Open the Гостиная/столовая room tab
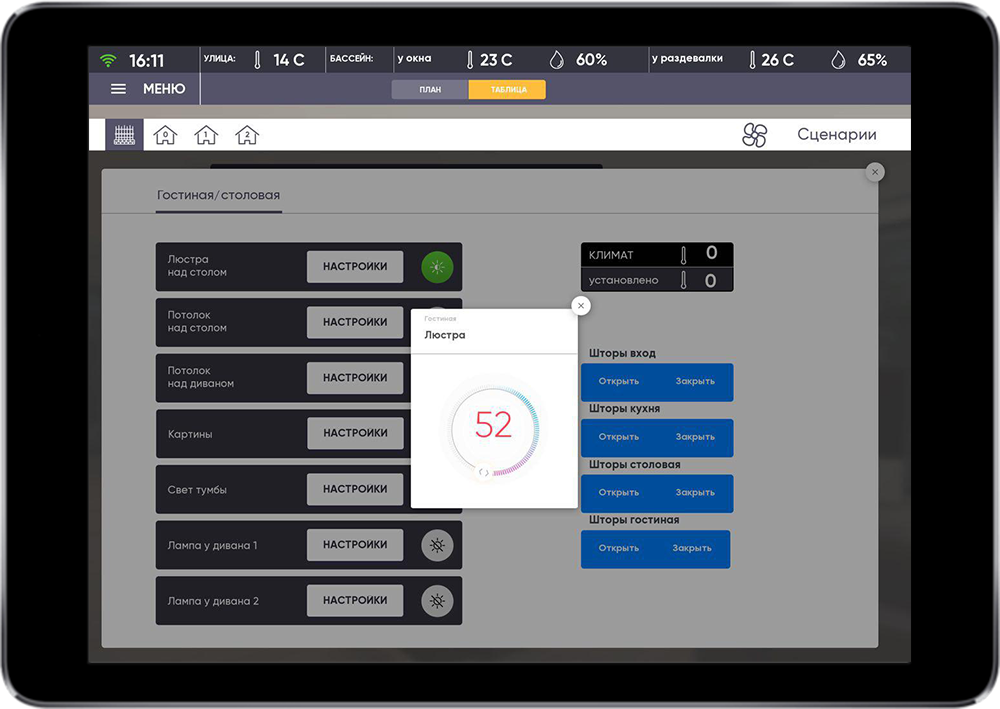 (218, 196)
